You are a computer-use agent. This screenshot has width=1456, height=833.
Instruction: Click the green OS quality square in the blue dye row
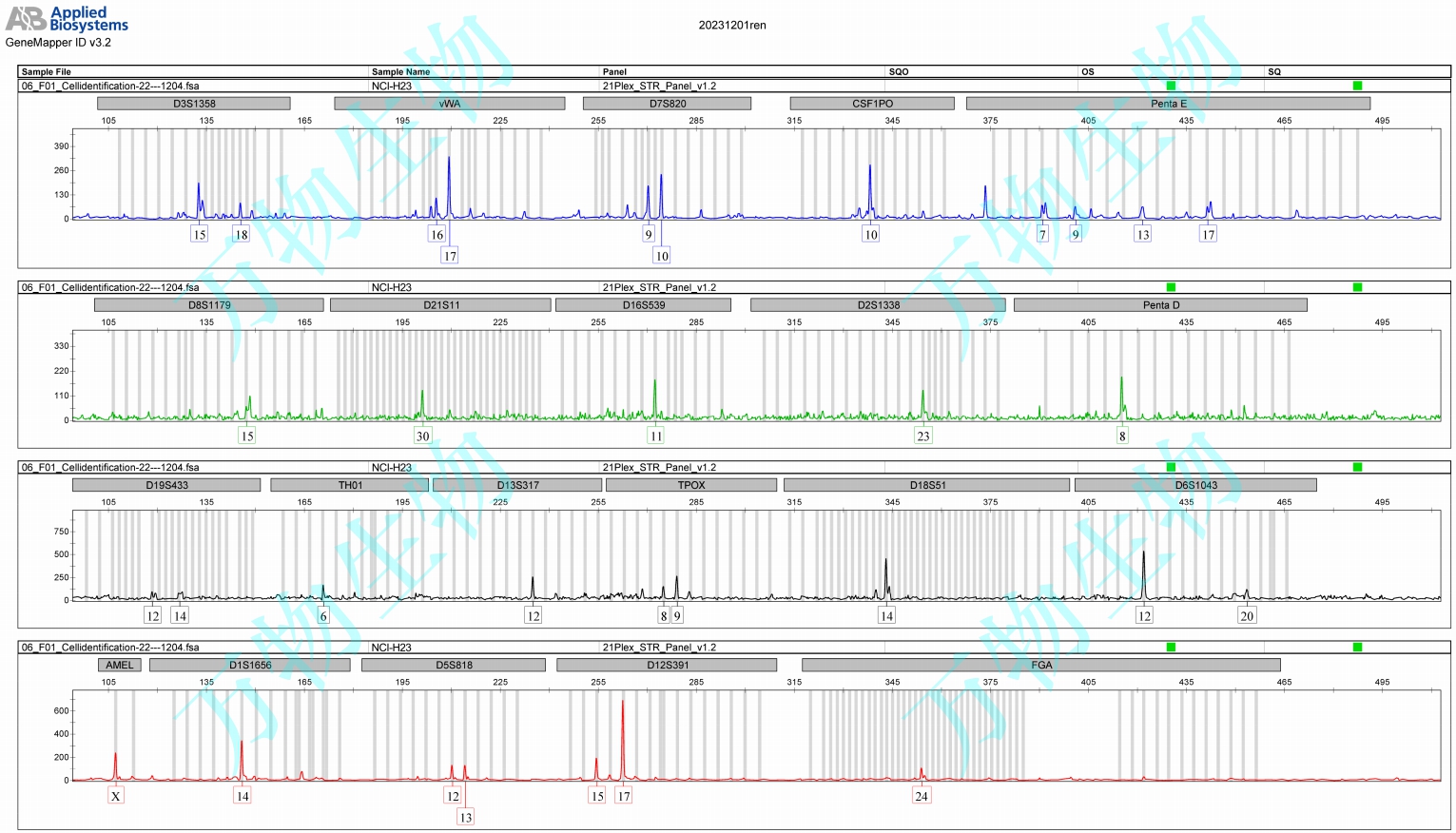[1171, 86]
